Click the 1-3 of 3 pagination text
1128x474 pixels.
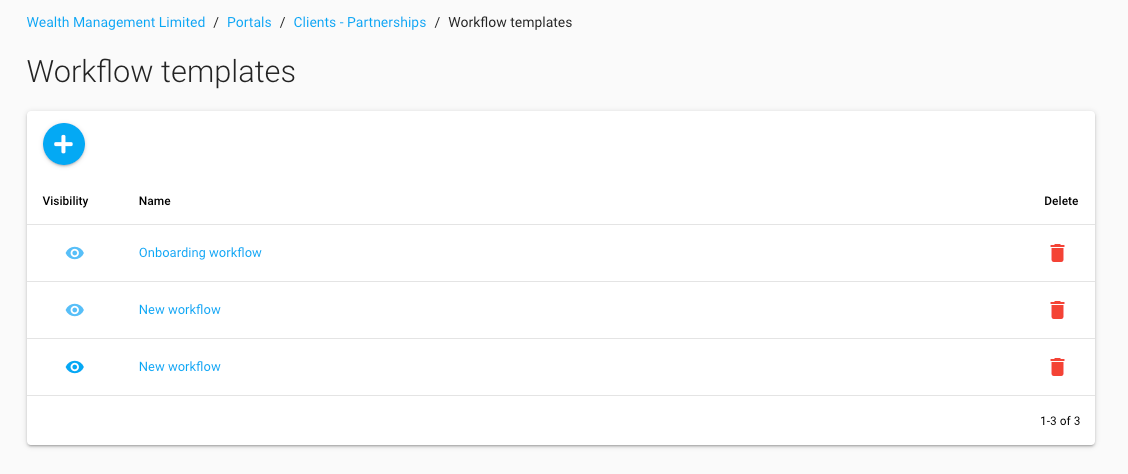[x=1060, y=421]
